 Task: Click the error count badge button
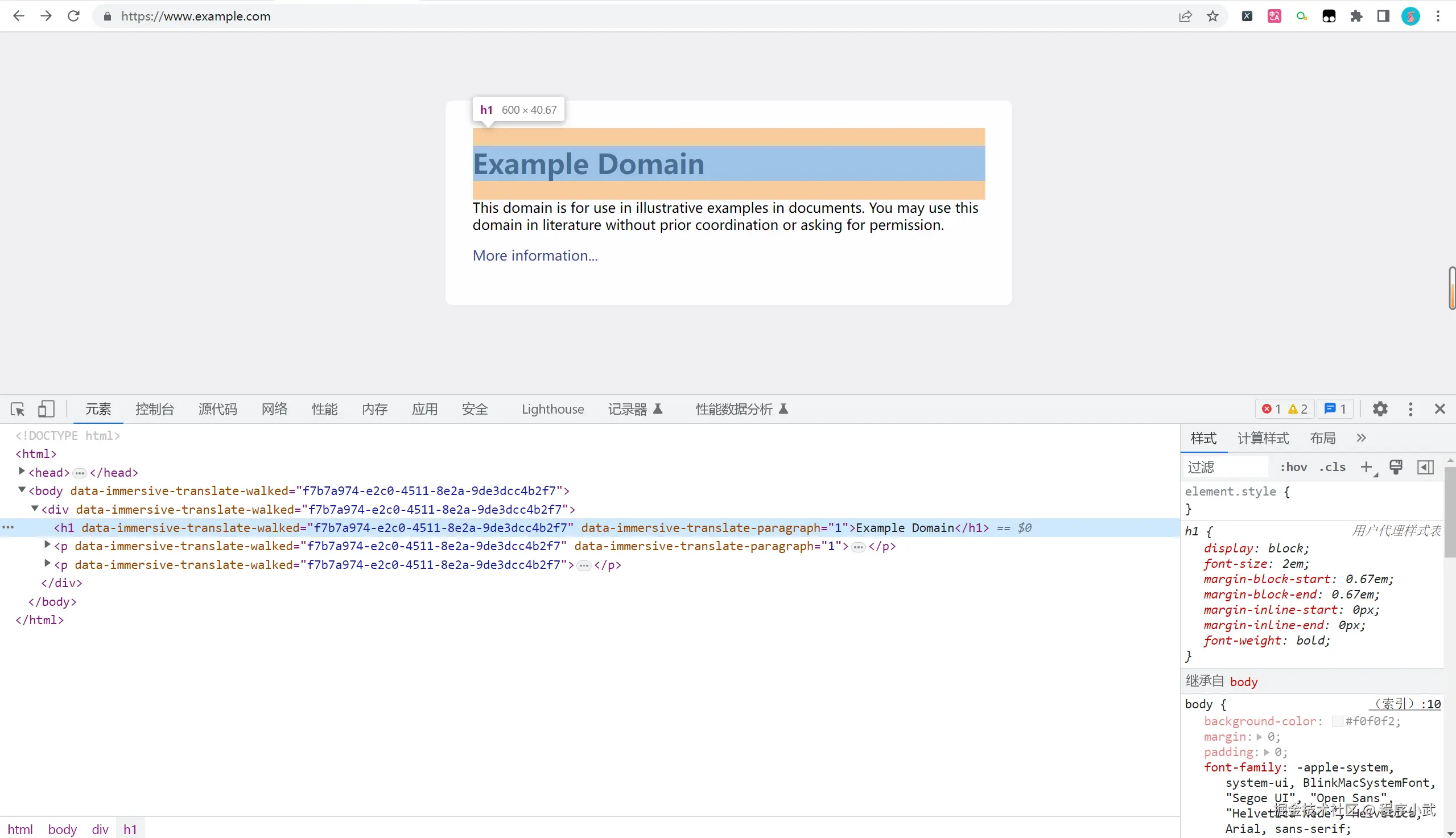tap(1285, 409)
